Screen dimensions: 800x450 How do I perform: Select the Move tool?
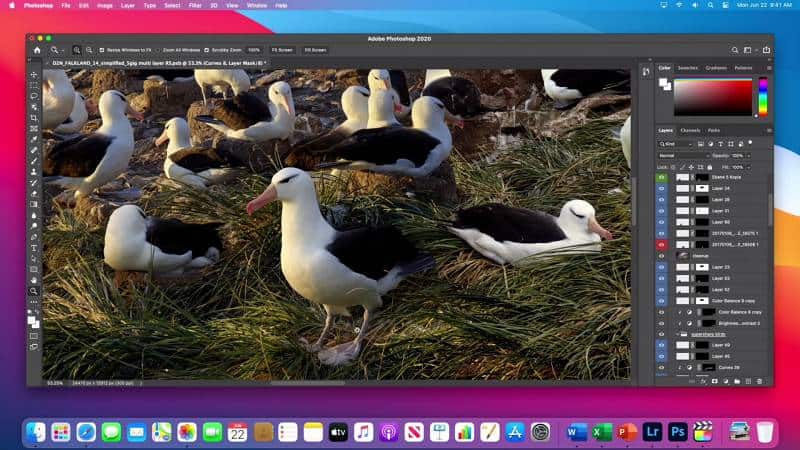pyautogui.click(x=34, y=74)
